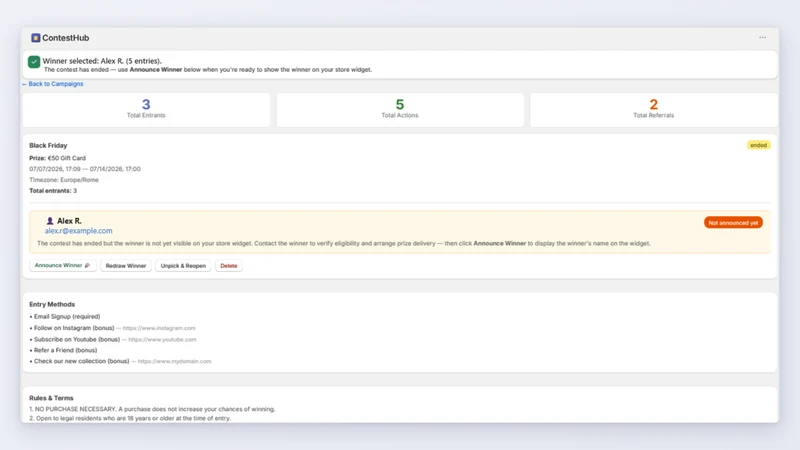
Task: Click the green success checkmark icon
Action: point(34,62)
